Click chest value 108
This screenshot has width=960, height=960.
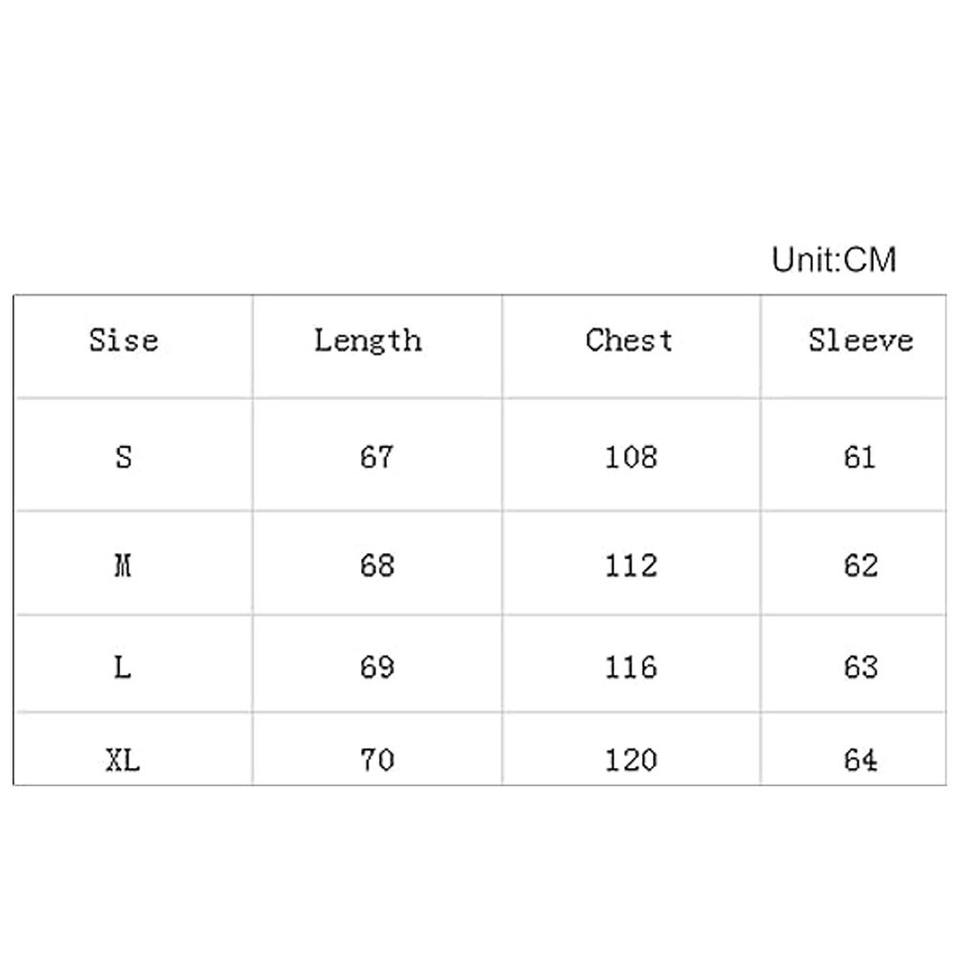point(631,457)
